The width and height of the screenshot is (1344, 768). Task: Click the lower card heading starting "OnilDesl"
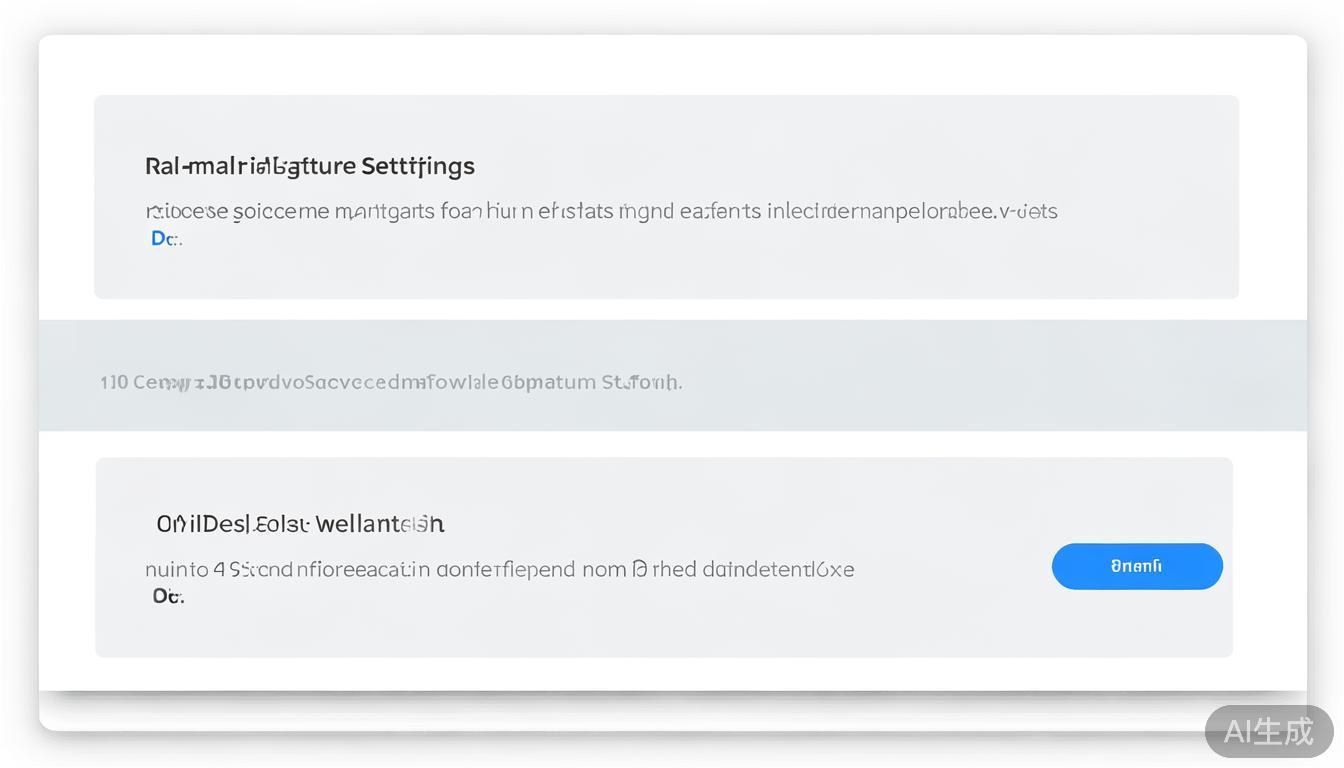(300, 523)
